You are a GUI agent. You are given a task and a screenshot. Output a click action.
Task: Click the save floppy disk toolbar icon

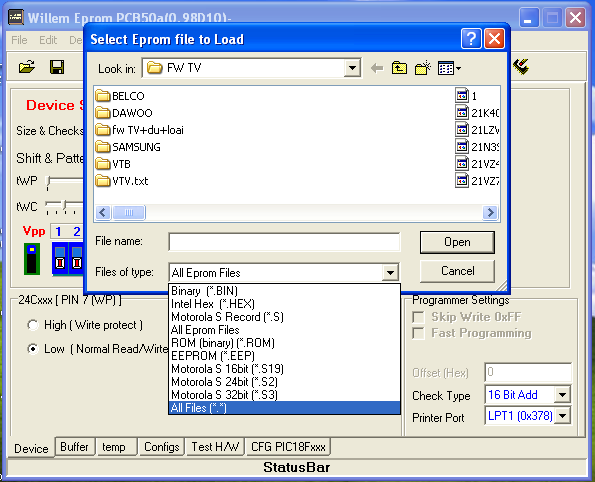click(x=57, y=67)
